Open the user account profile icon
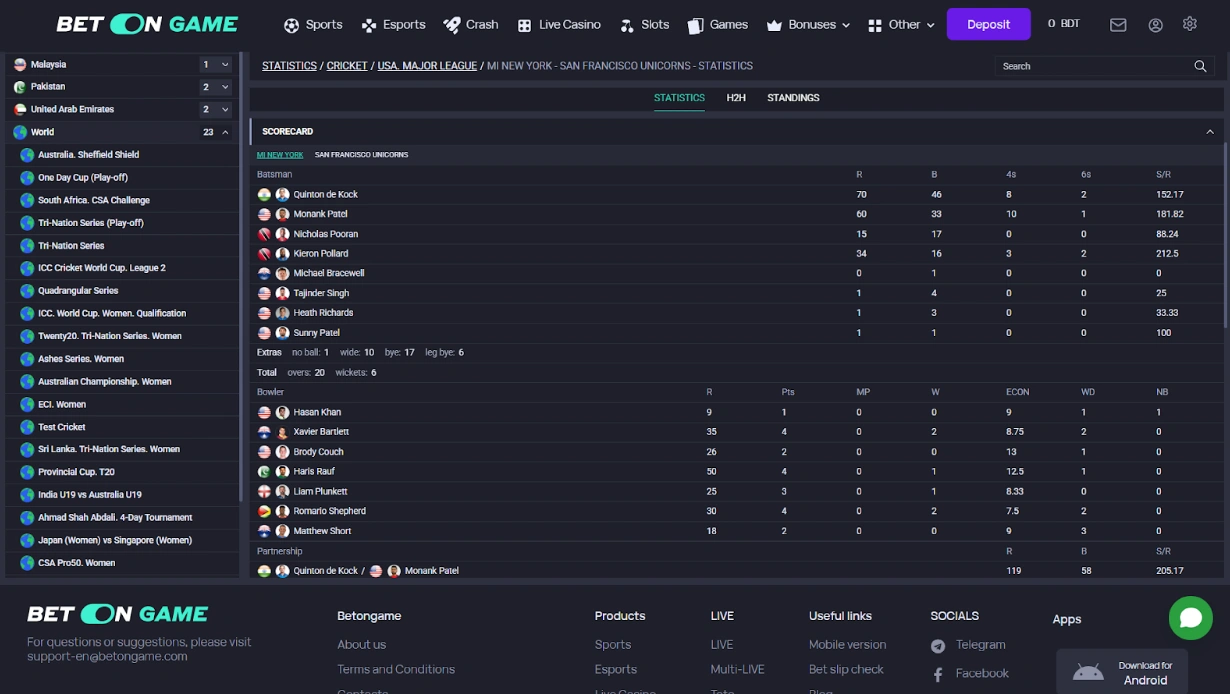Image resolution: width=1230 pixels, height=694 pixels. (1155, 25)
